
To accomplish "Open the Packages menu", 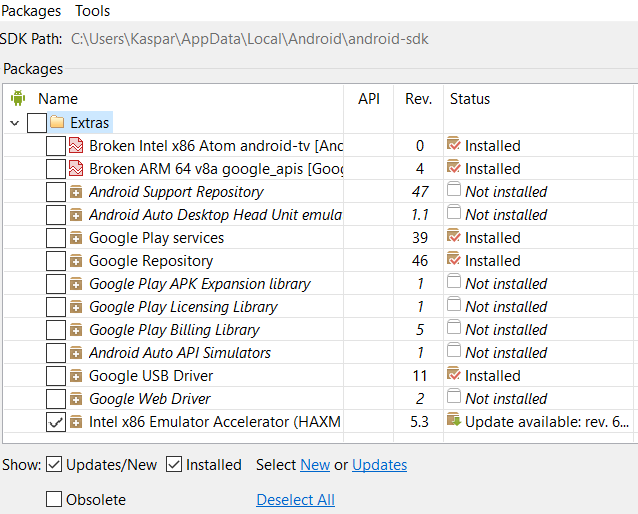I will tap(32, 11).
